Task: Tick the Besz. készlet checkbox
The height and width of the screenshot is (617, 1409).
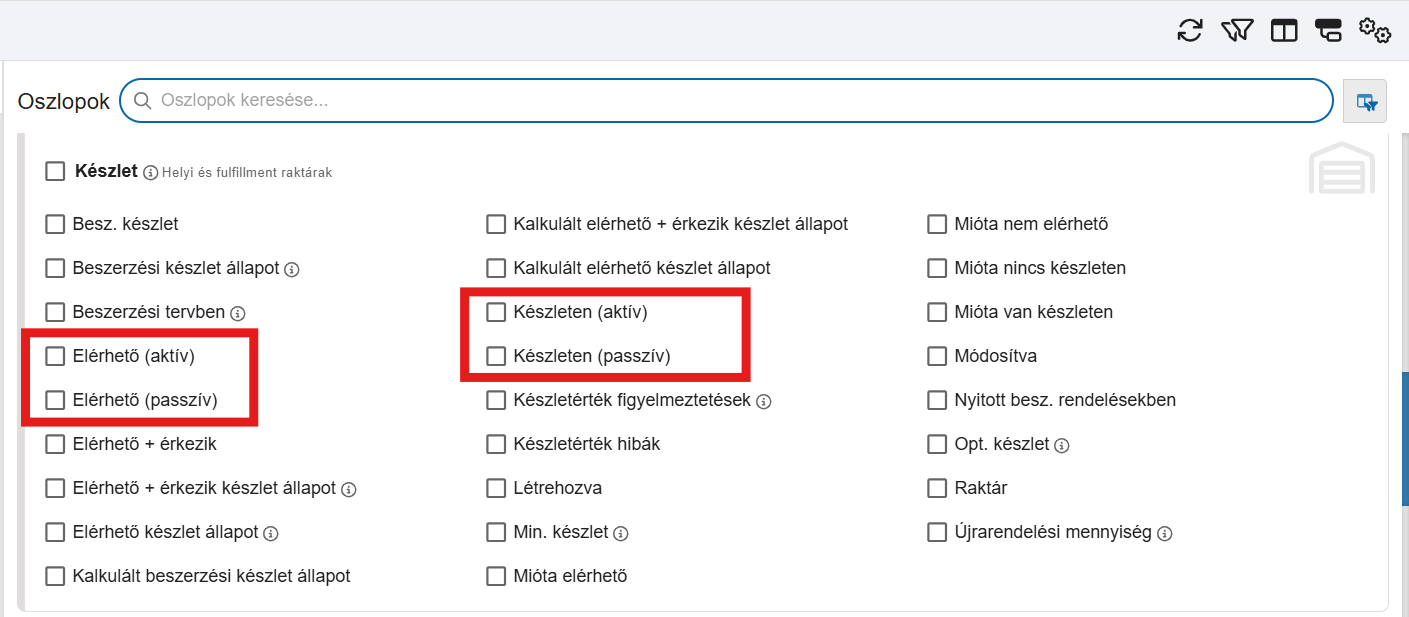Action: (55, 224)
